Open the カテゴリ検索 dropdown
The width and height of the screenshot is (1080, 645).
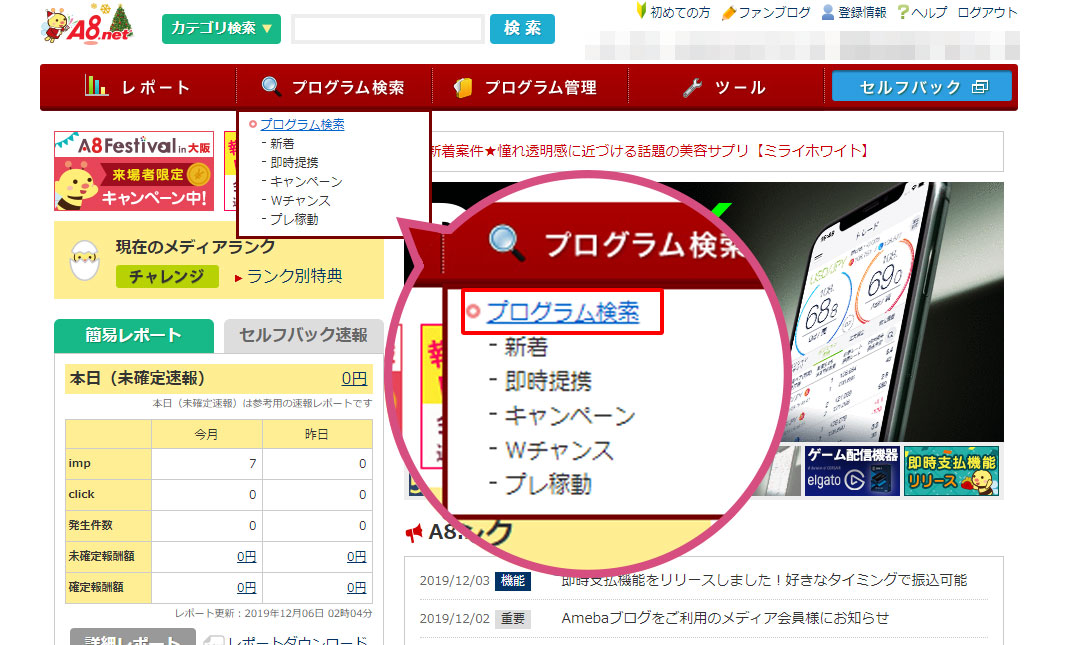pos(221,29)
